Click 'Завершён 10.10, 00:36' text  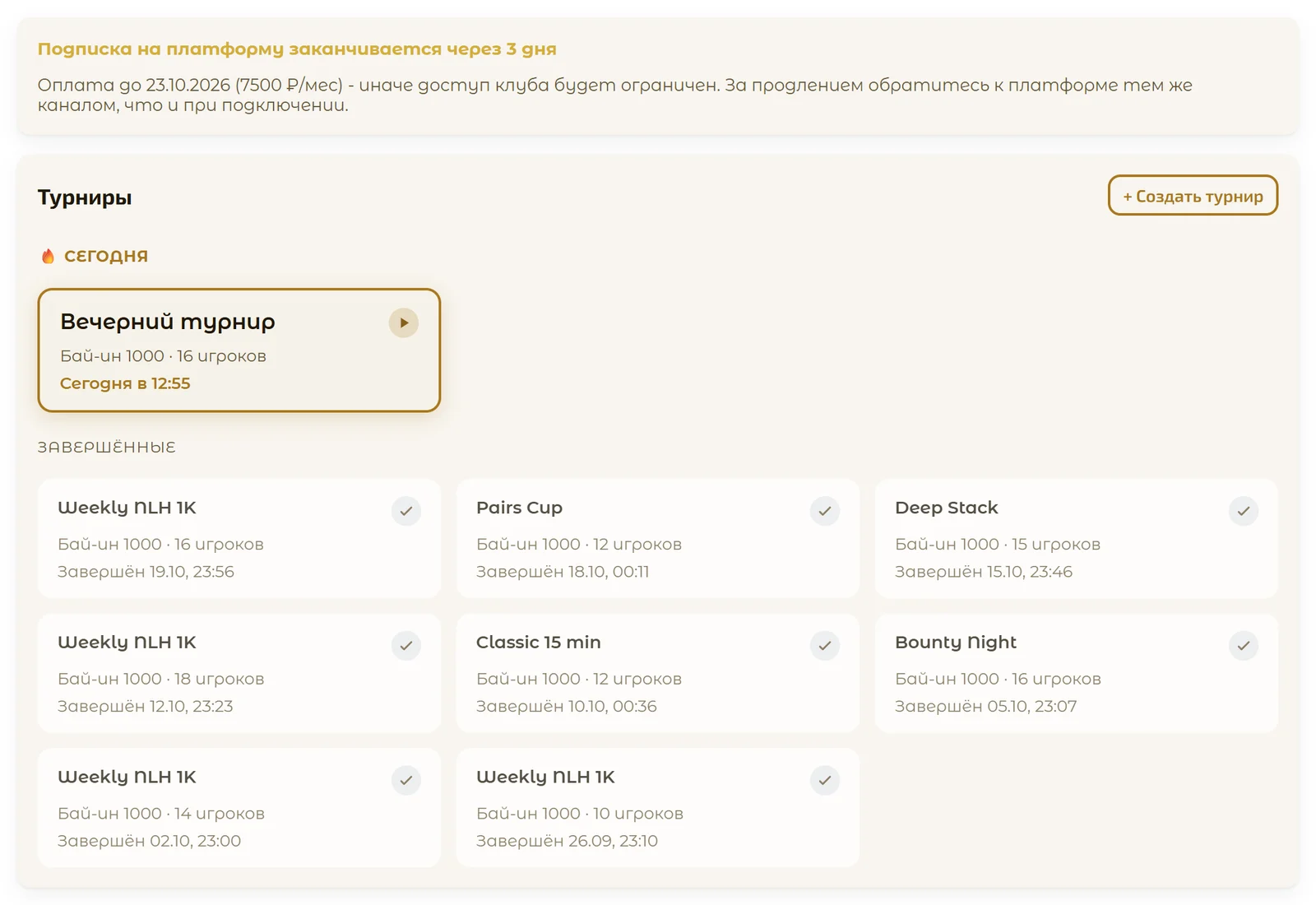click(567, 707)
